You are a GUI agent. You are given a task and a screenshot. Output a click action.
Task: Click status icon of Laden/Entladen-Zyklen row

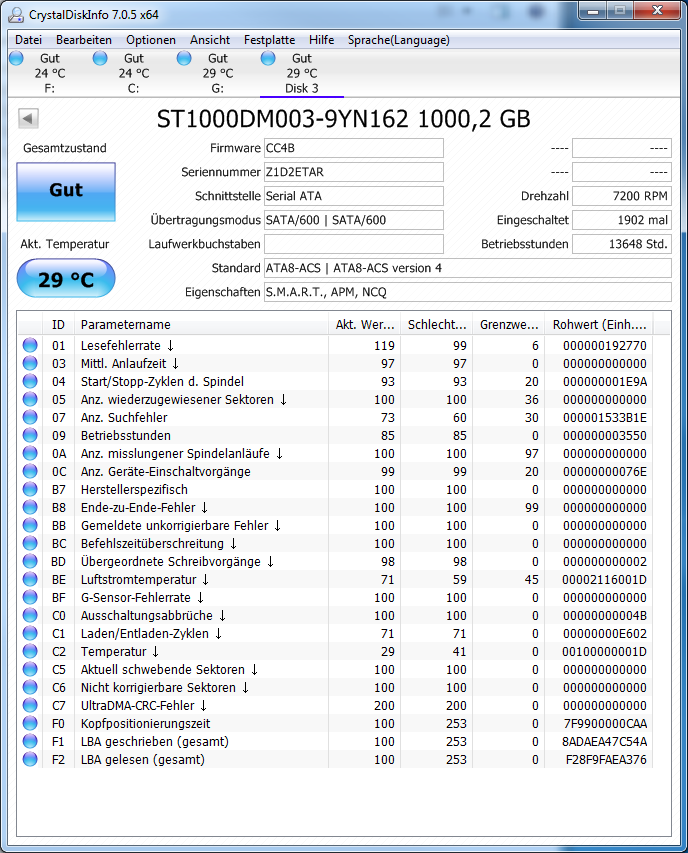(x=30, y=633)
